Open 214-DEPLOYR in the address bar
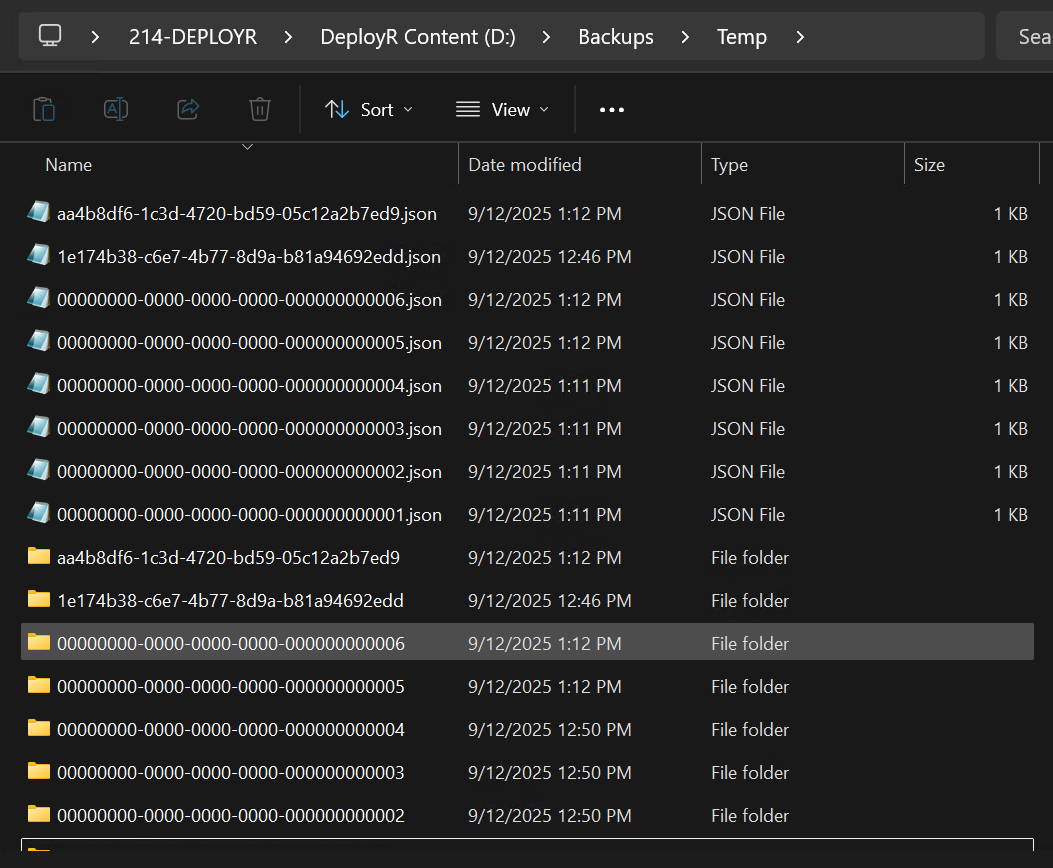This screenshot has height=868, width=1053. point(193,36)
